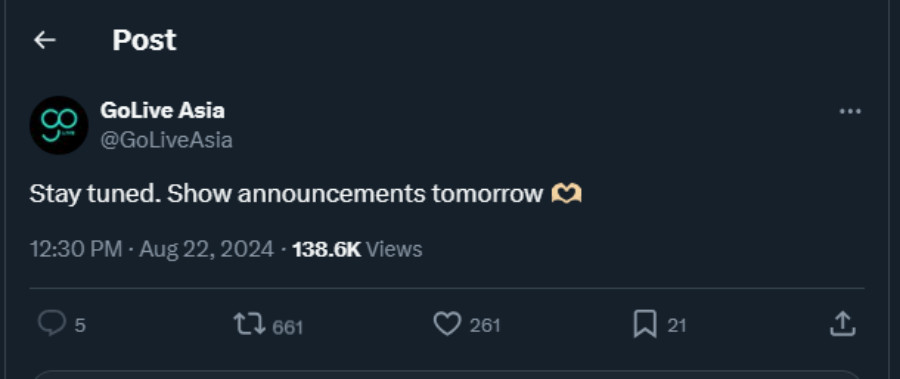Click the Post page heading

coord(144,40)
